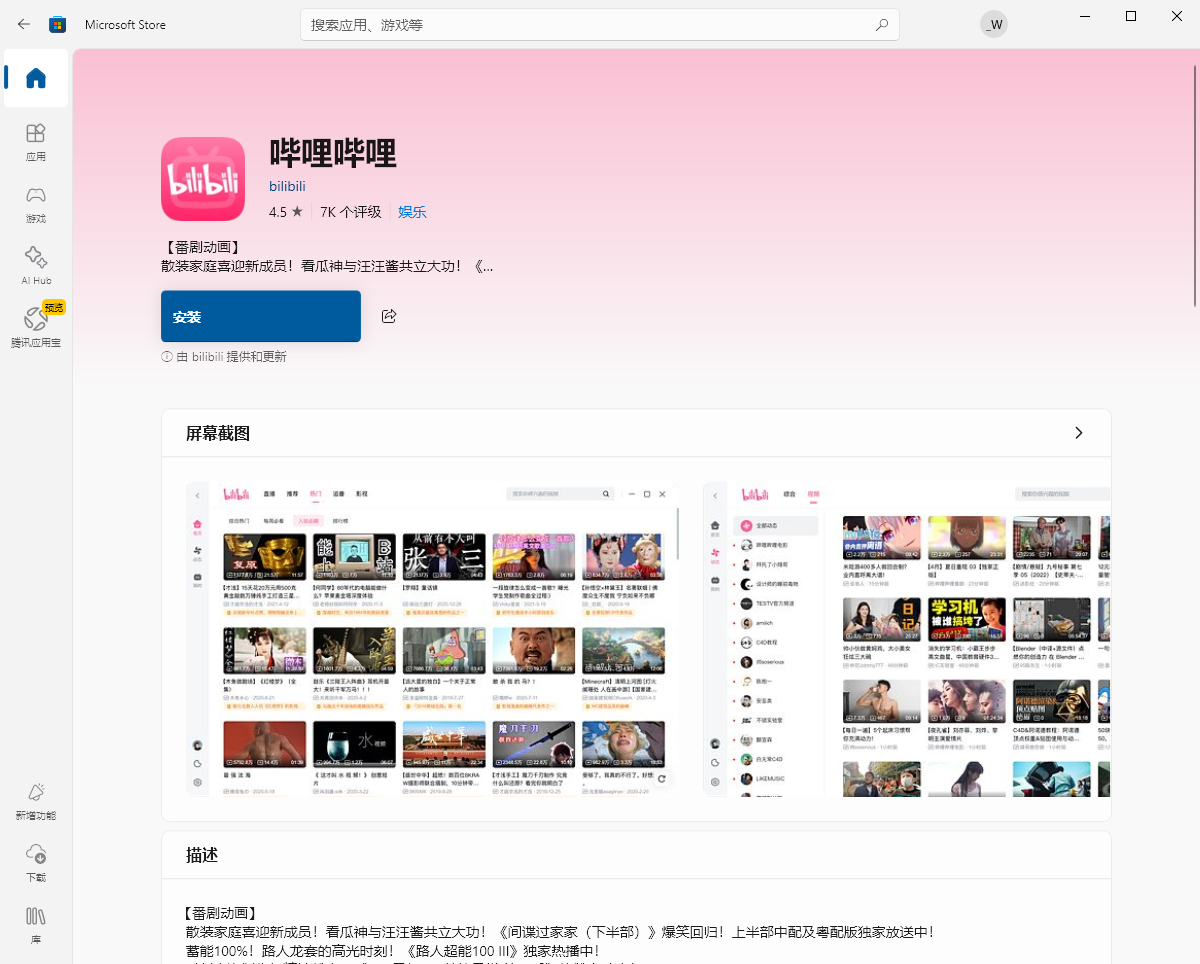Open the 下载 (Downloads) sidebar section
This screenshot has height=964, width=1200.
[x=35, y=862]
